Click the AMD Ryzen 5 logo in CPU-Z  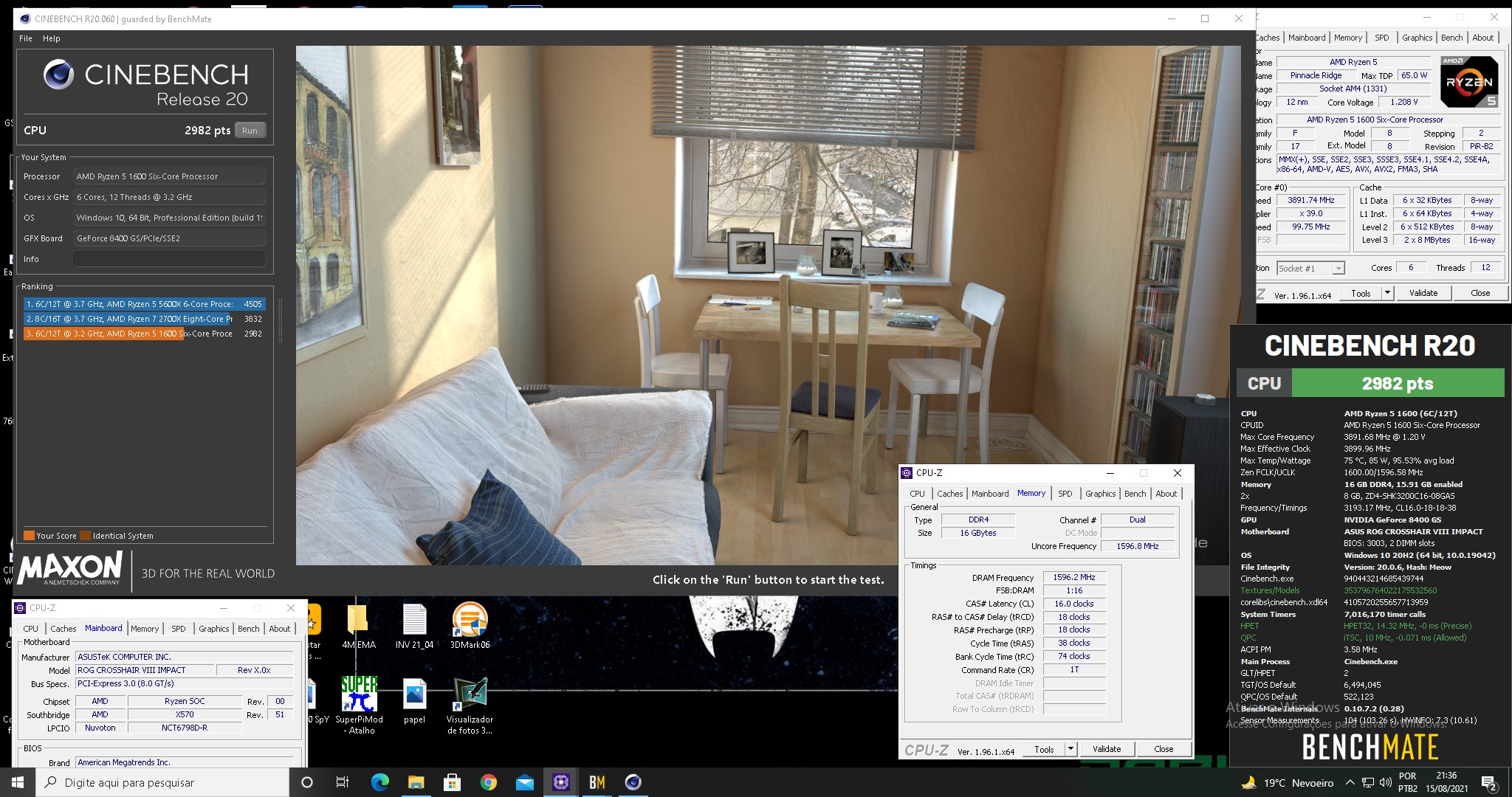(1469, 81)
